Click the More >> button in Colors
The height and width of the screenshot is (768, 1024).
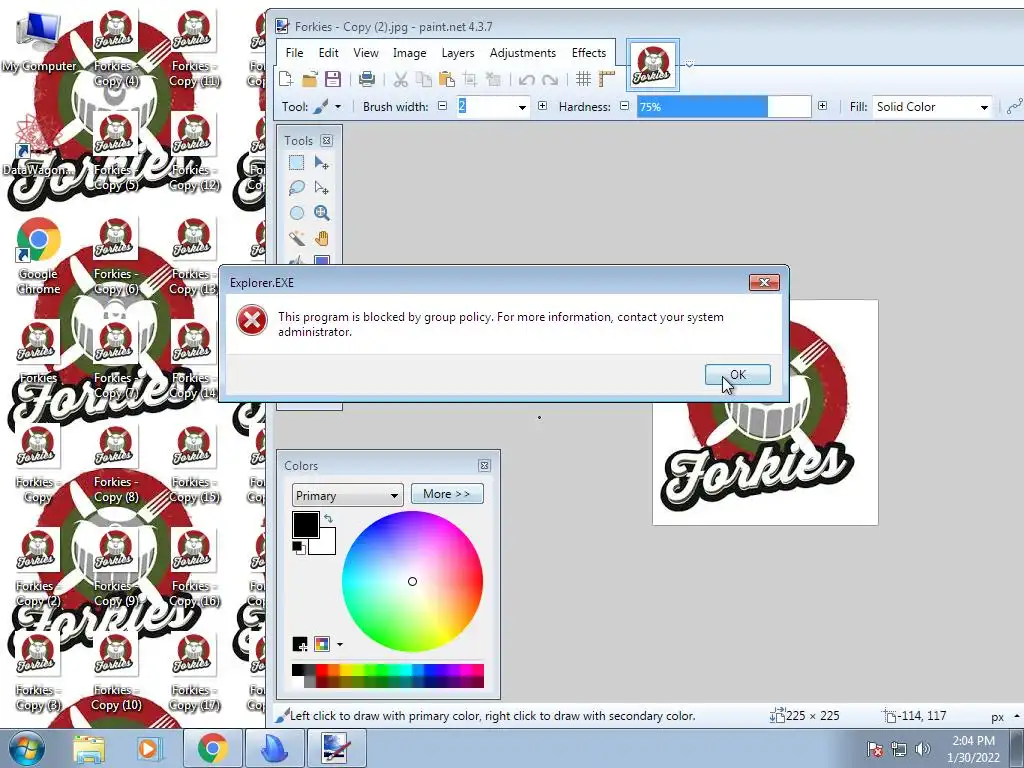pos(447,494)
